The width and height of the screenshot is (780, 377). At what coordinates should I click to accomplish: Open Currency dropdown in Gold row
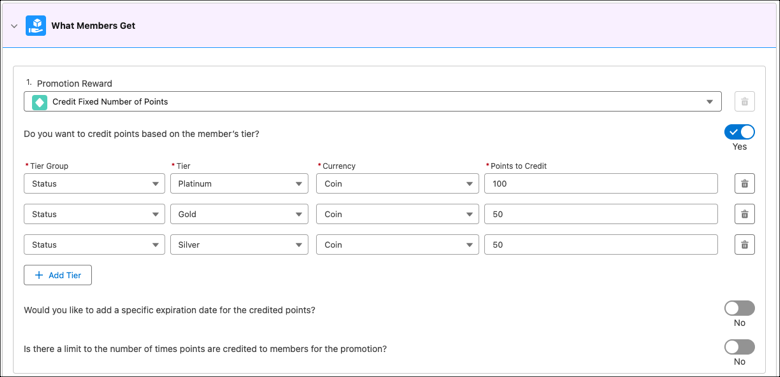pyautogui.click(x=397, y=214)
